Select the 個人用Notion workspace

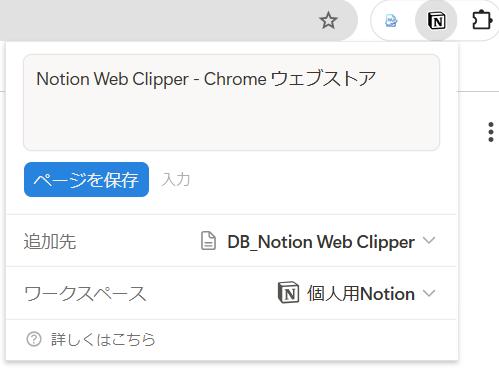pos(361,294)
